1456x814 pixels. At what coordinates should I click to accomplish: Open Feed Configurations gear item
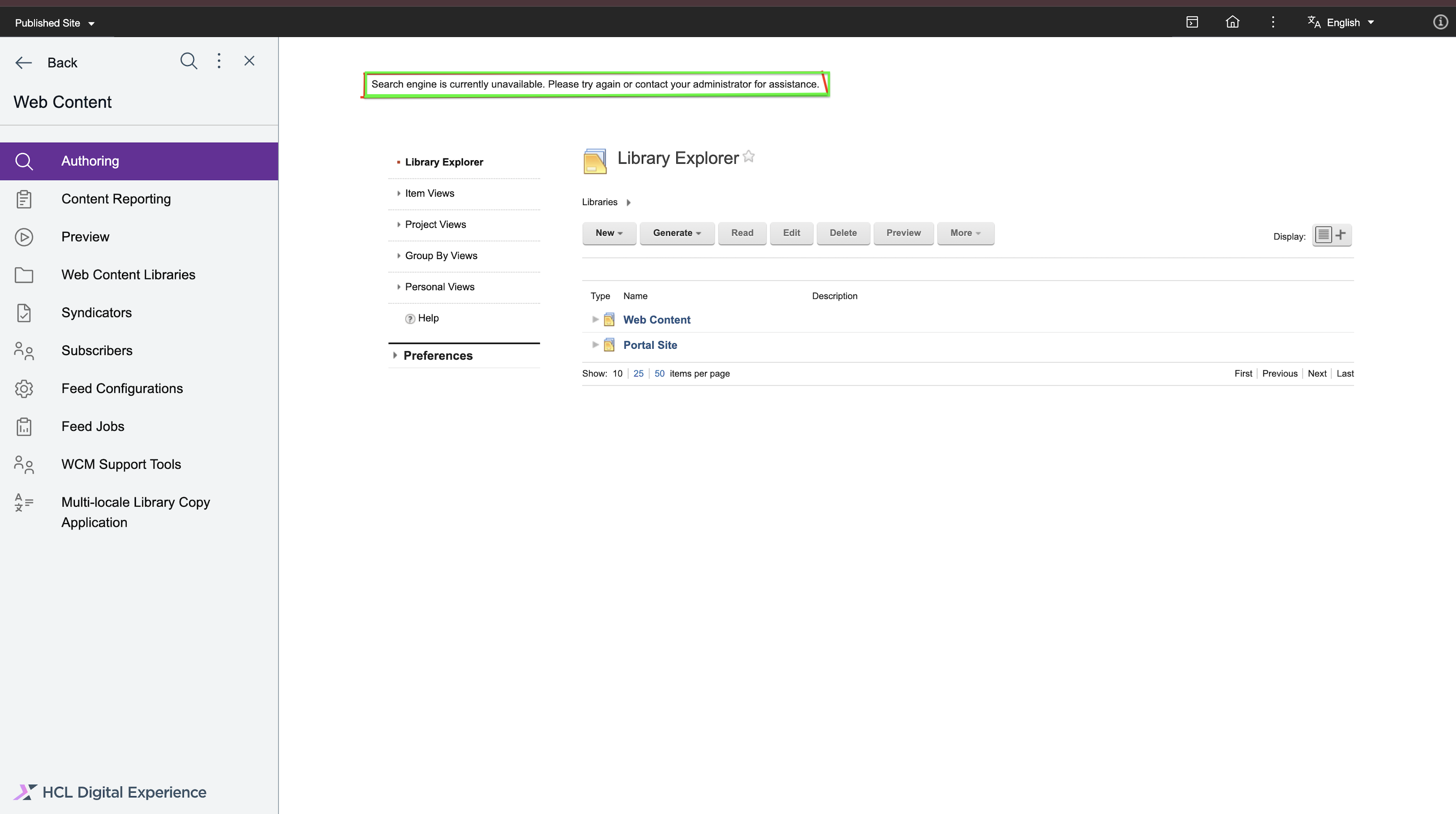coord(122,388)
